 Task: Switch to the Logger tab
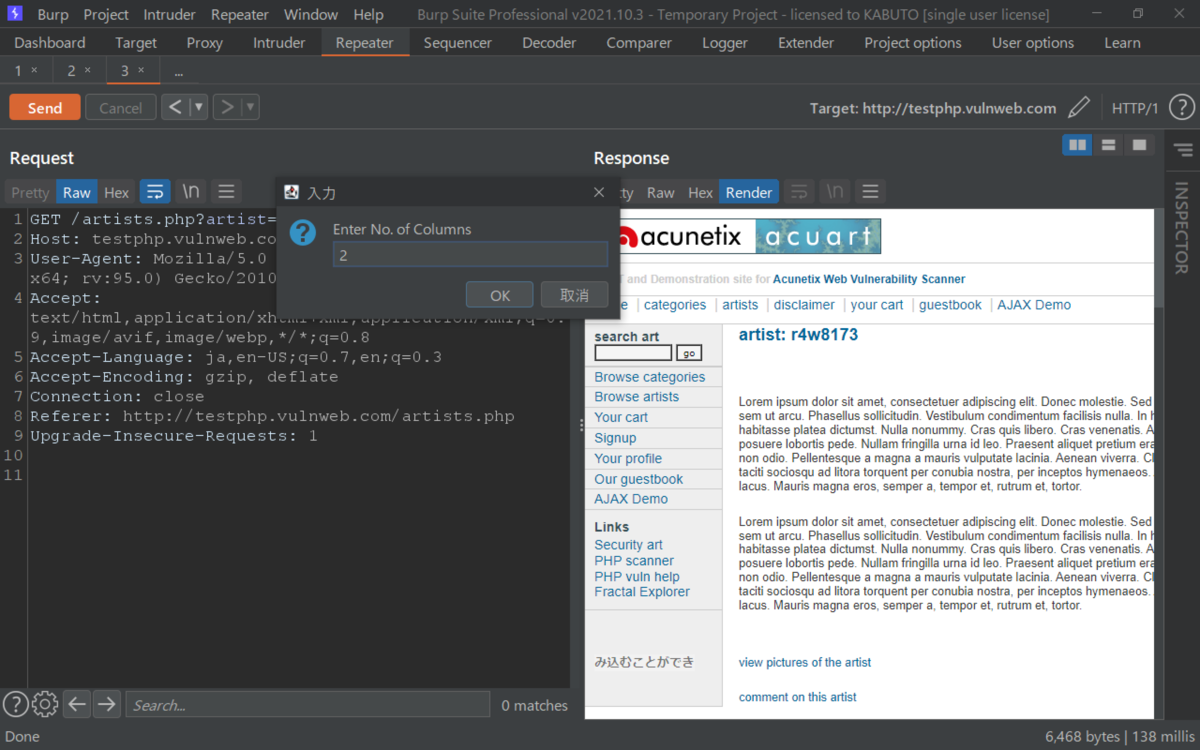(x=725, y=43)
